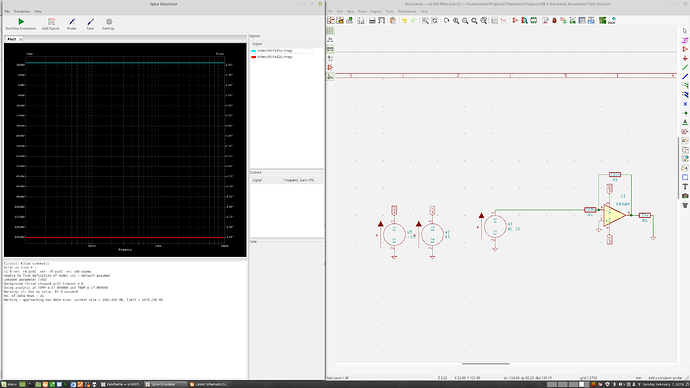690x388 pixels.
Task: Click the Paste clipboard icon in Eeschema
Action: pyautogui.click(x=393, y=21)
